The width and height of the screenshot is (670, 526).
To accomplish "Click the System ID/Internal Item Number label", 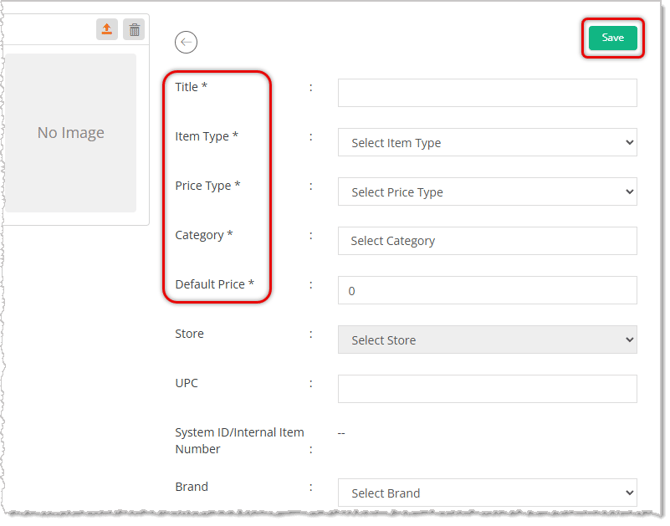I will (x=239, y=441).
